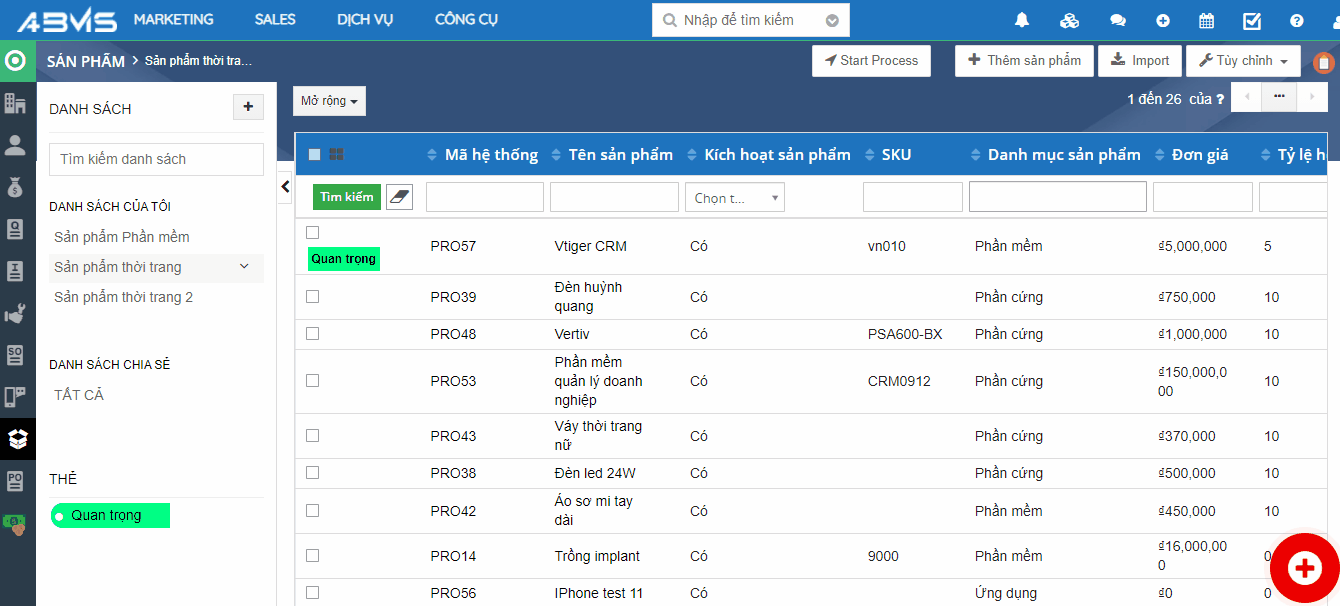1340x606 pixels.
Task: Click the green Tìm kiếm button
Action: (x=346, y=197)
